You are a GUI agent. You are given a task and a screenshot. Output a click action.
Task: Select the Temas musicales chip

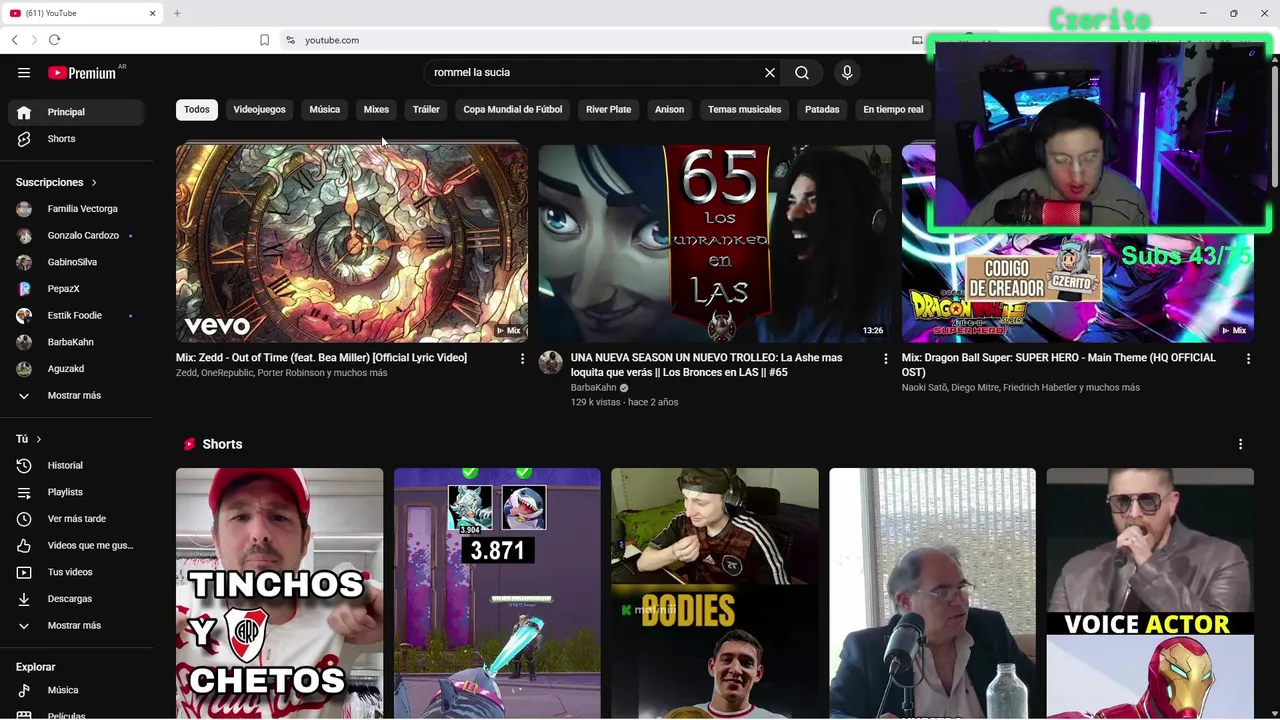[x=744, y=109]
